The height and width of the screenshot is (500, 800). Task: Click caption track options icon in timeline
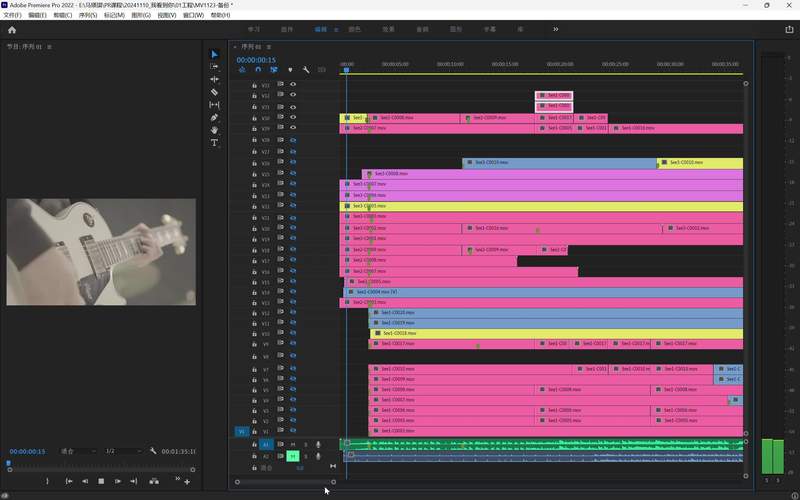321,69
